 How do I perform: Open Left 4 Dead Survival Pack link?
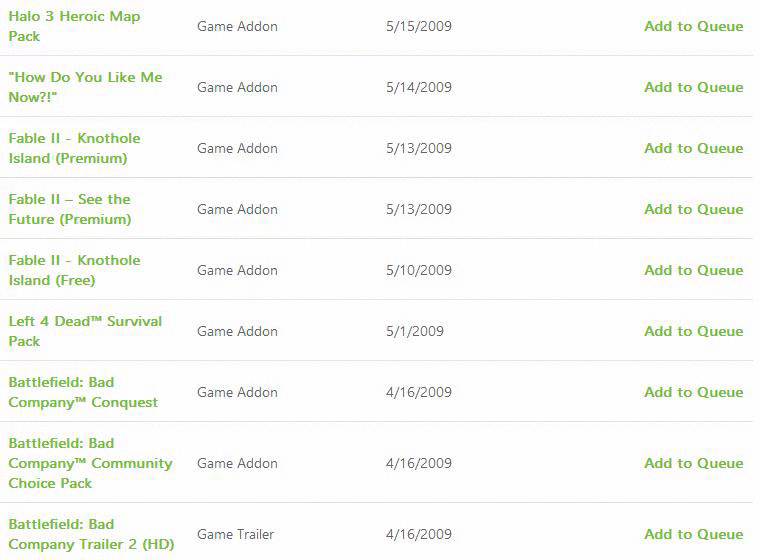85,331
